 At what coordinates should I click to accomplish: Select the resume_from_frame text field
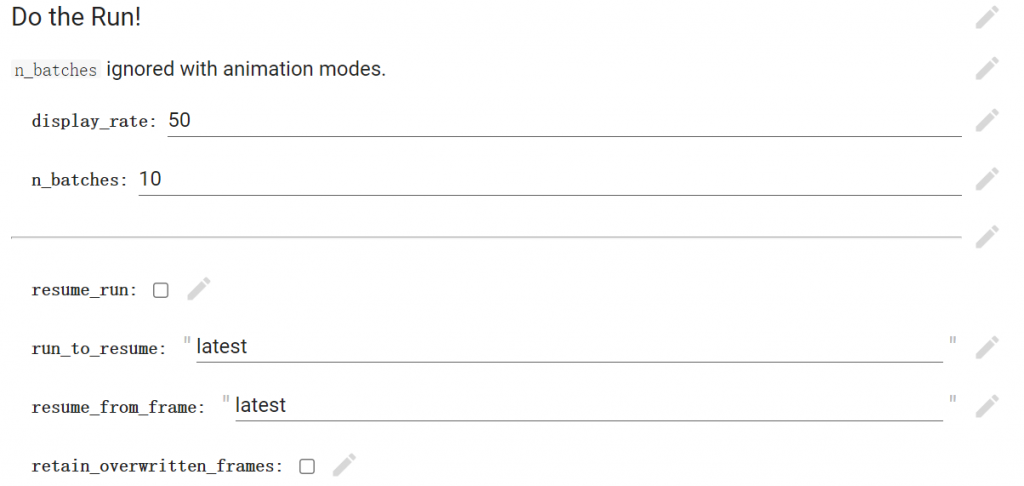tap(589, 406)
